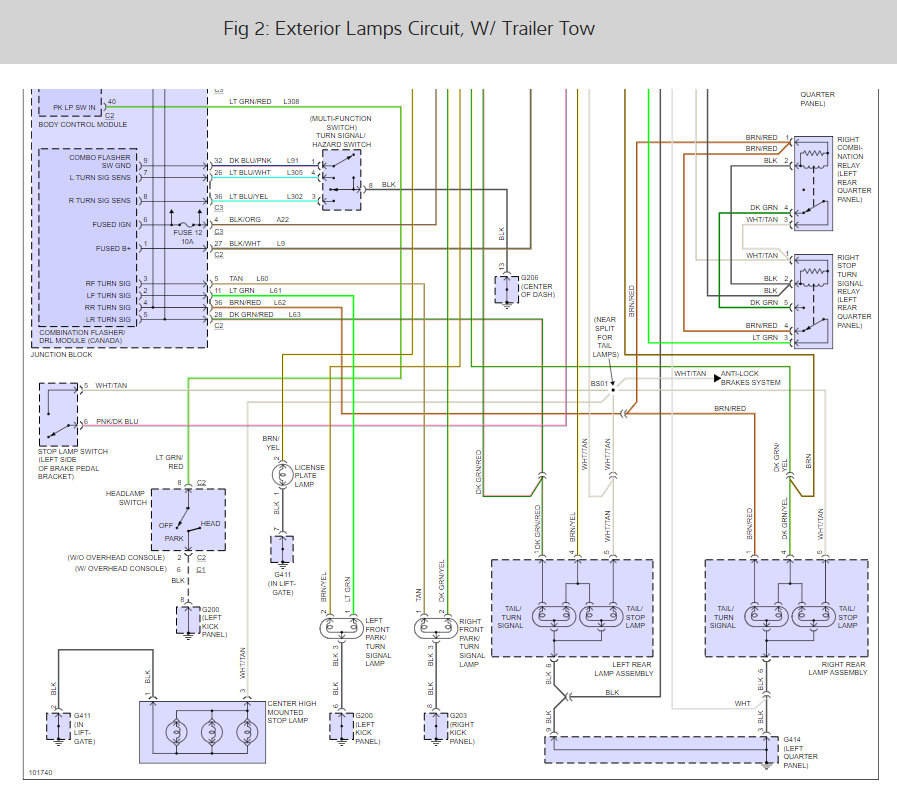Click the 'OFF' position in headlamp switch

(166, 525)
